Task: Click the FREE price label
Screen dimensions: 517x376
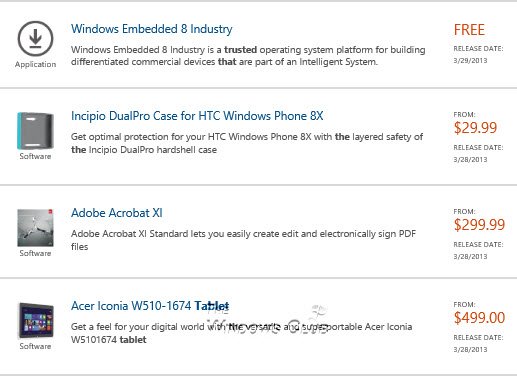Action: pyautogui.click(x=469, y=30)
